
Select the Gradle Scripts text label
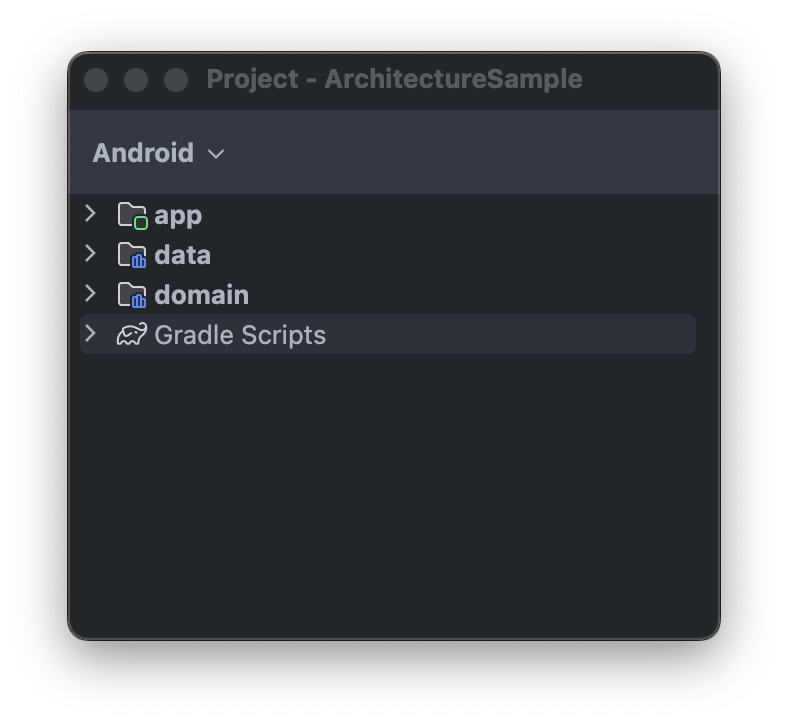pyautogui.click(x=240, y=335)
